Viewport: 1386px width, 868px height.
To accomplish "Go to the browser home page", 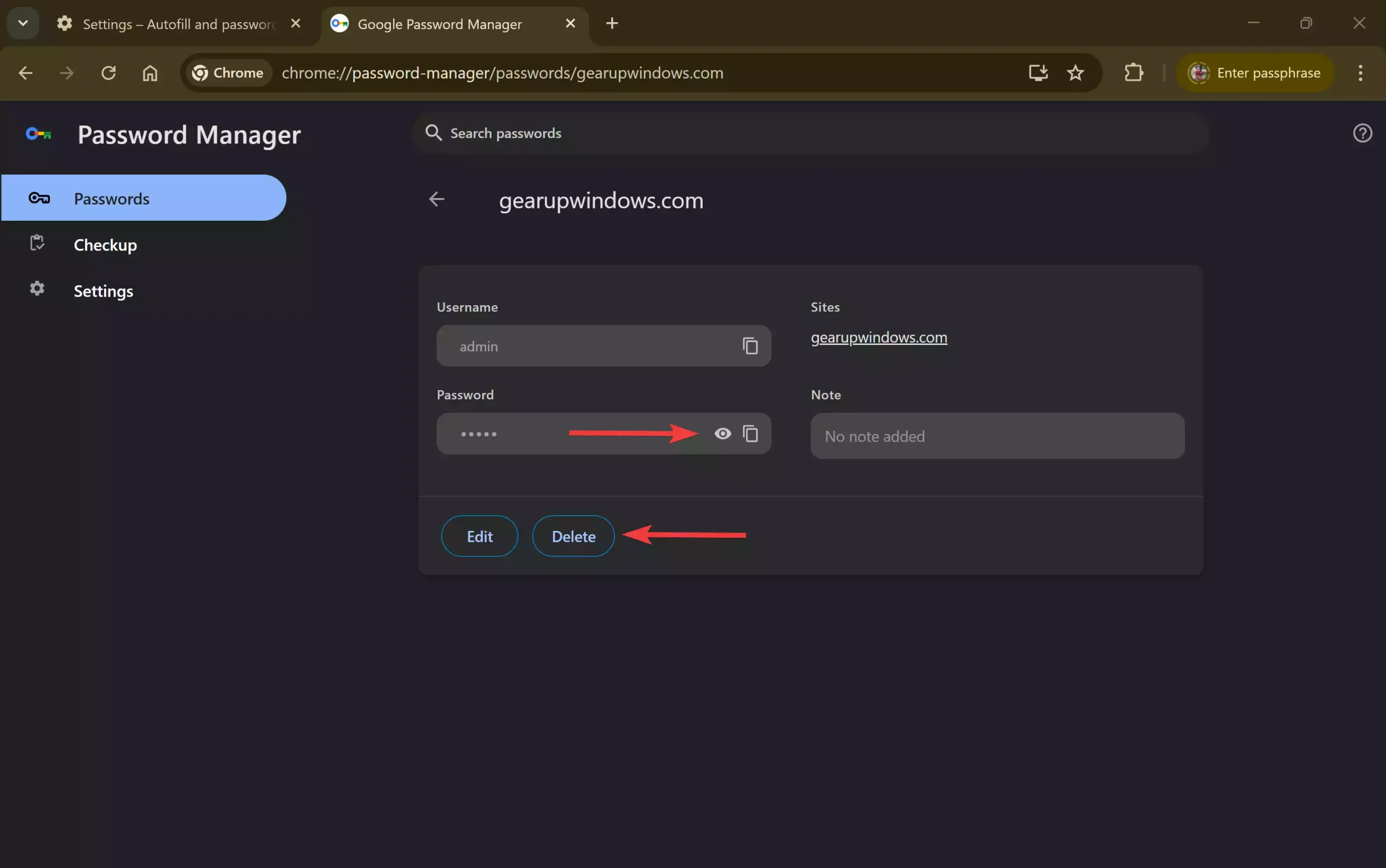I will [x=150, y=73].
